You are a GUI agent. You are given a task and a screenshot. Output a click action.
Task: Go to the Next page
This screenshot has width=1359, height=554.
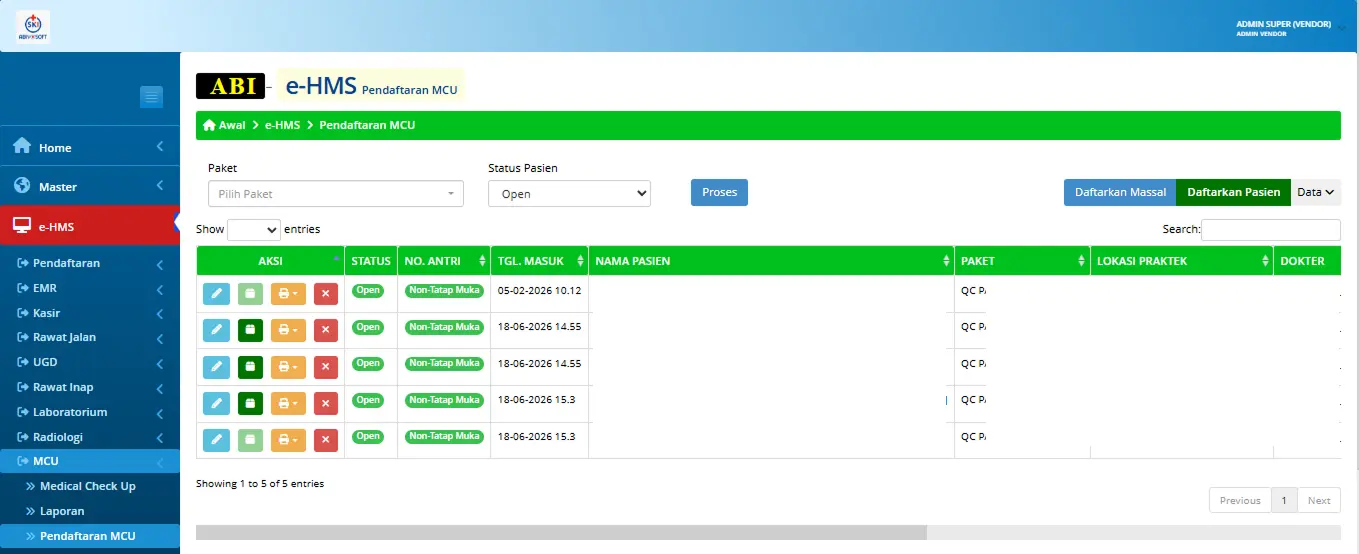tap(1319, 500)
